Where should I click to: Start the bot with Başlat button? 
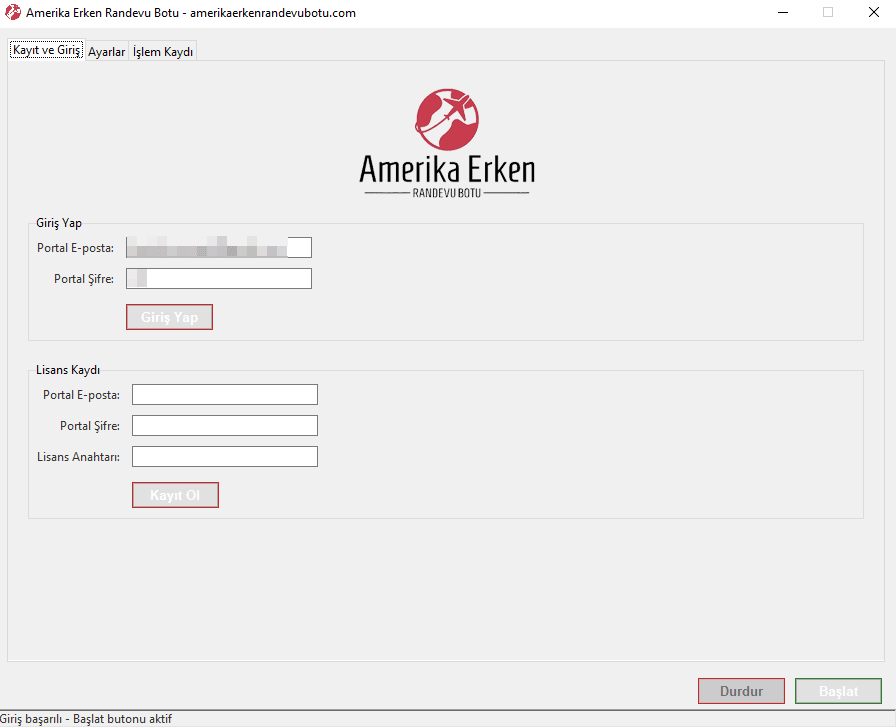pyautogui.click(x=838, y=691)
